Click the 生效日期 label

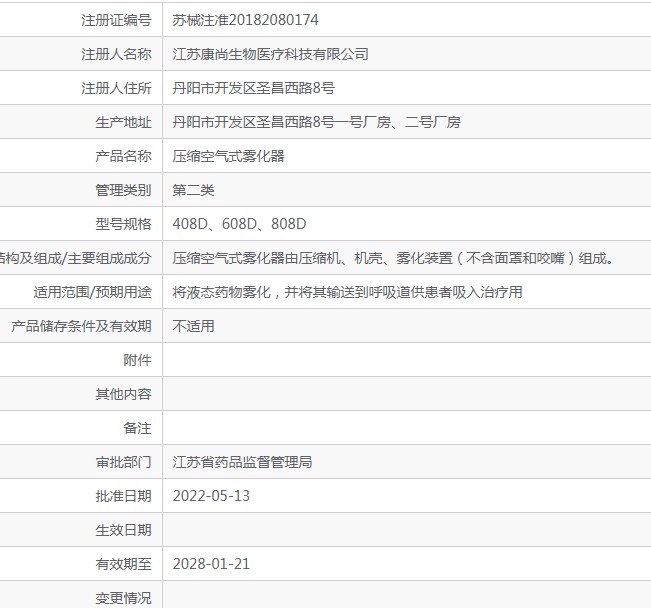[x=123, y=530]
